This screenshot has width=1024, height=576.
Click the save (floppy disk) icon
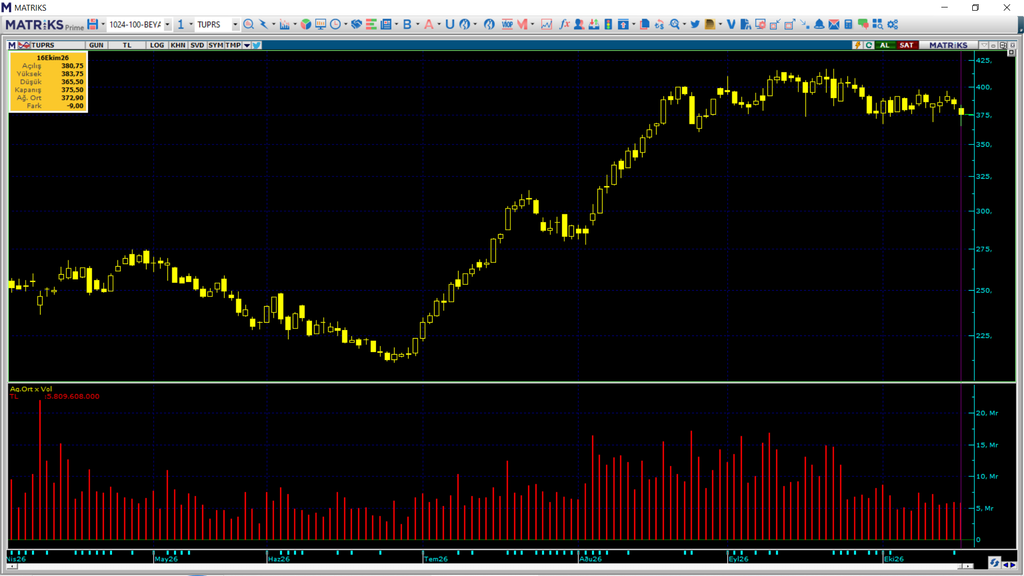tap(93, 24)
